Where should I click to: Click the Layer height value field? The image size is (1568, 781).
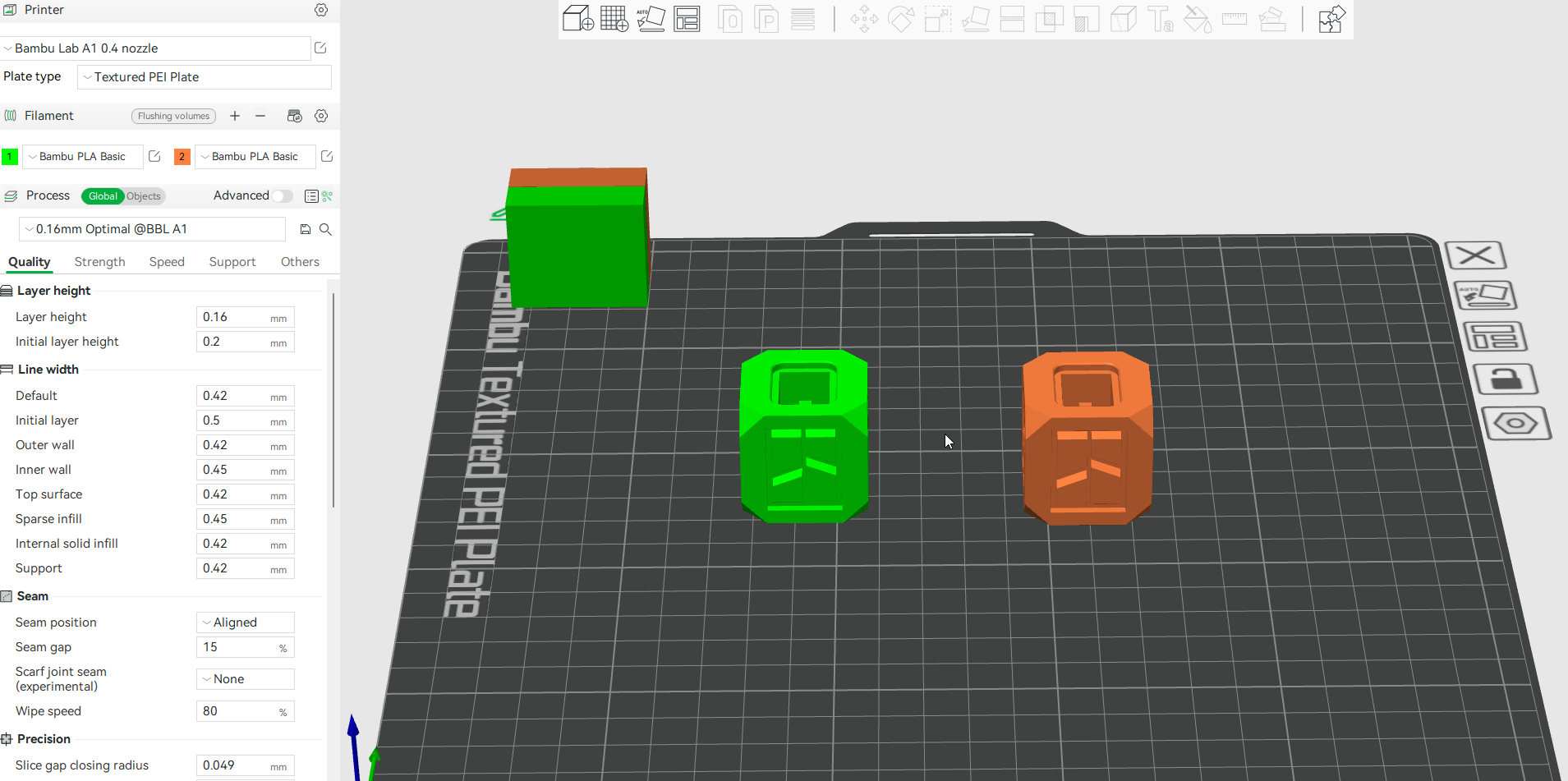(x=246, y=317)
